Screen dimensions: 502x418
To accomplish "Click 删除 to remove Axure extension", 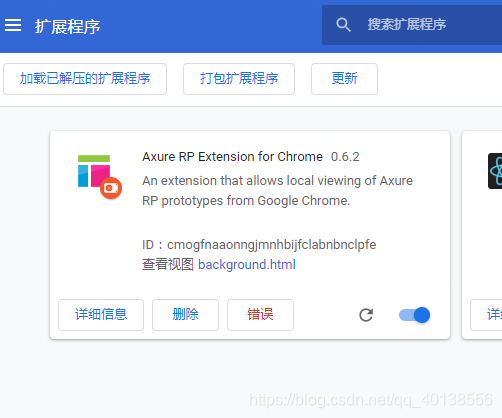I will tap(185, 315).
